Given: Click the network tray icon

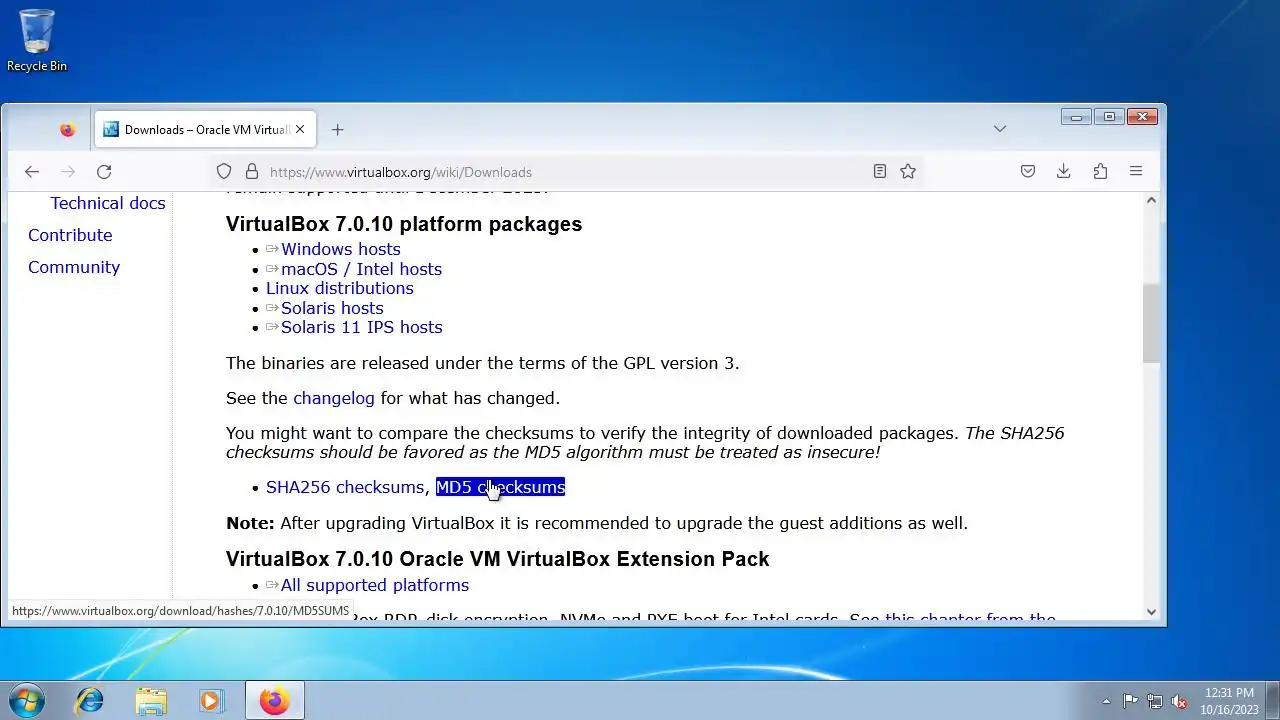Looking at the screenshot, I should pos(1155,701).
